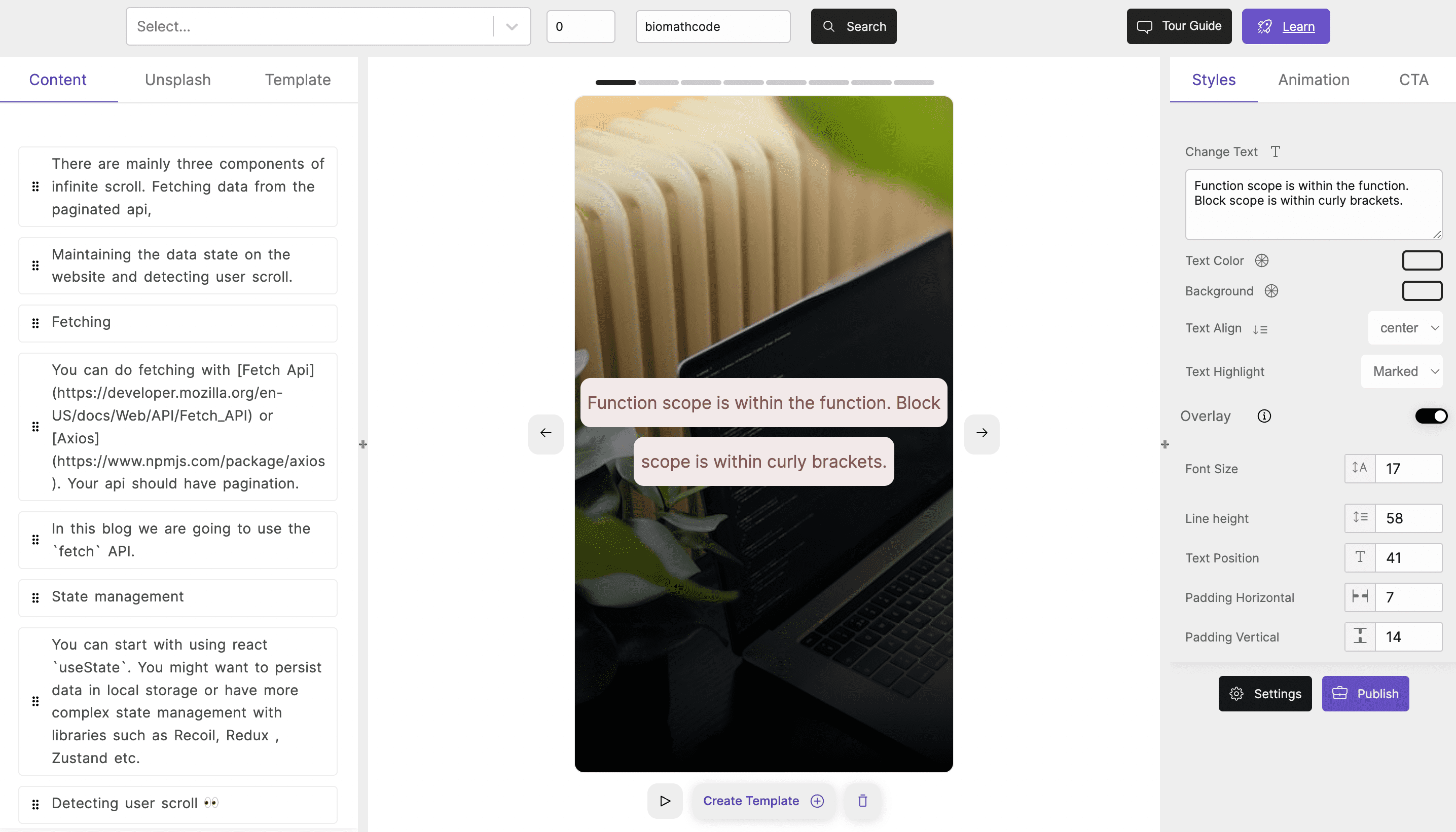Click the Text Color palette icon
Viewport: 1456px width, 832px height.
[1261, 260]
